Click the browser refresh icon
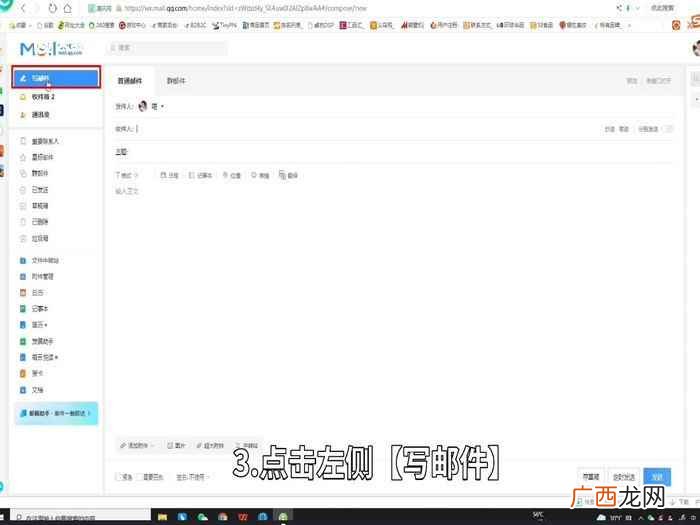700x525 pixels. (x=52, y=8)
